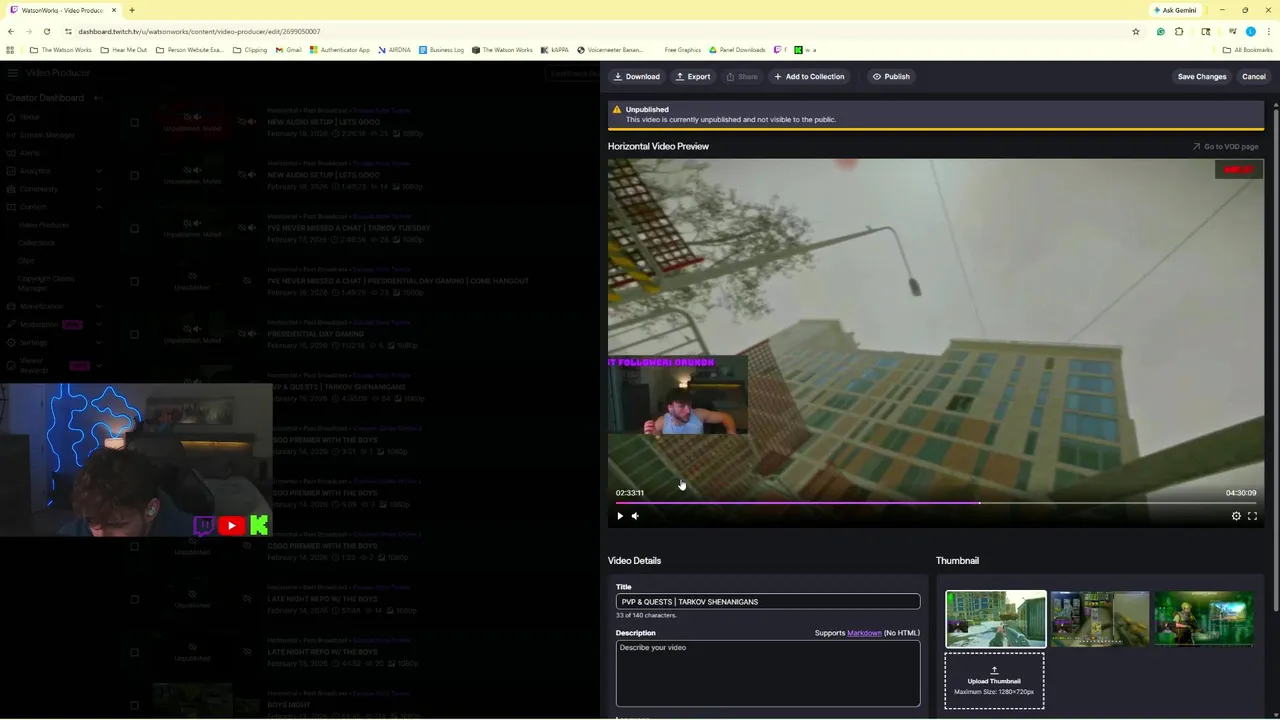Open the Authenticator App bookmark
Viewport: 1280px width, 720px height.
click(x=340, y=50)
